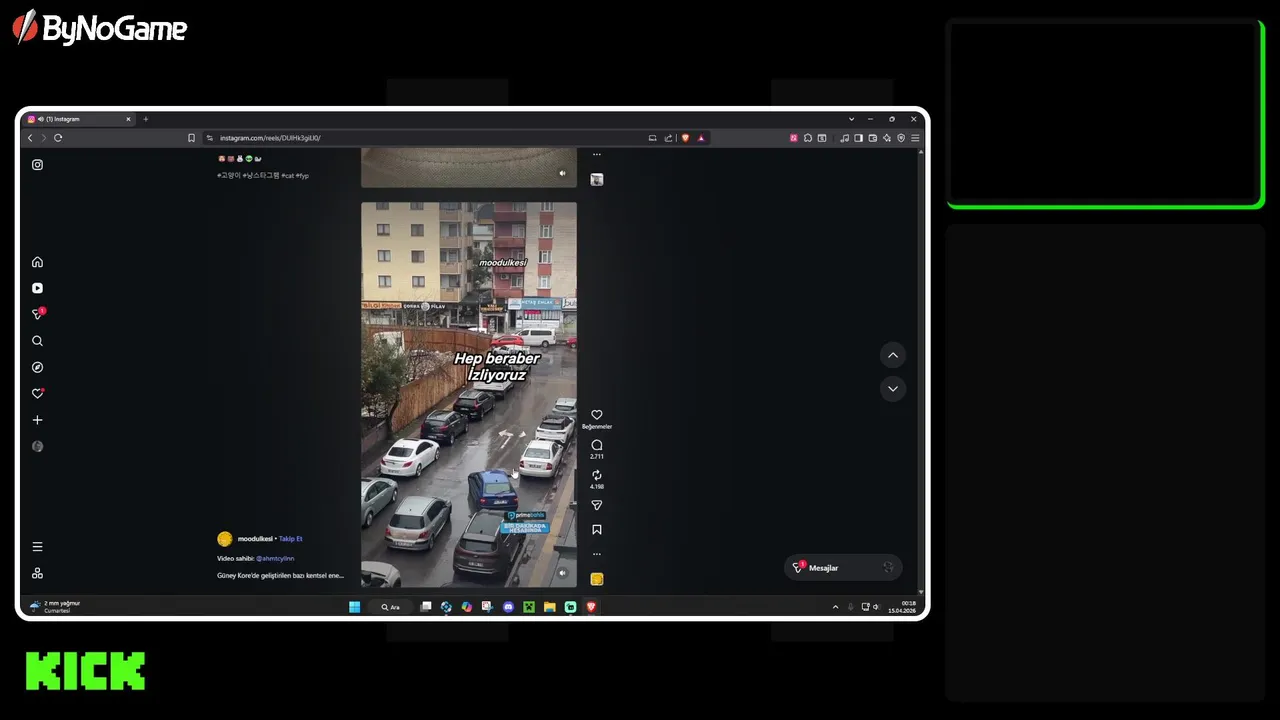Play or pause the moodulkesi reel video
This screenshot has height=720, width=1280.
[469, 395]
